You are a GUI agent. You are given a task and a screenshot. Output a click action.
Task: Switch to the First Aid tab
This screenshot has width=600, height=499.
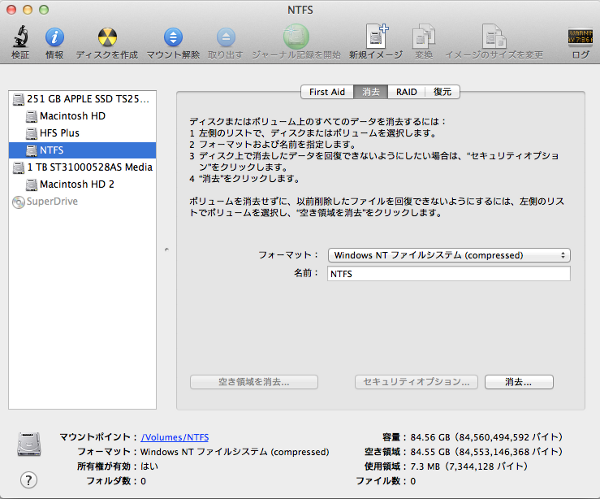pyautogui.click(x=327, y=92)
